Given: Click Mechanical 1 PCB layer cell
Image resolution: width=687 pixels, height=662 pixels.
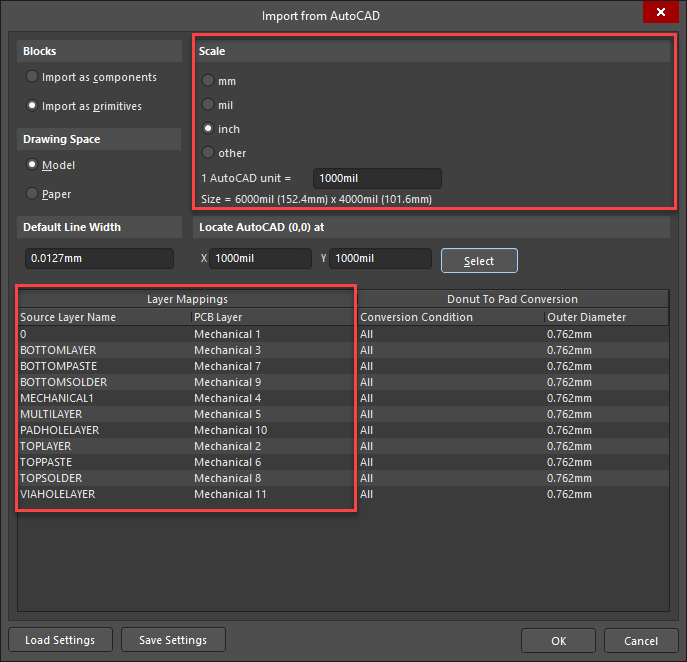Looking at the screenshot, I should click(272, 334).
